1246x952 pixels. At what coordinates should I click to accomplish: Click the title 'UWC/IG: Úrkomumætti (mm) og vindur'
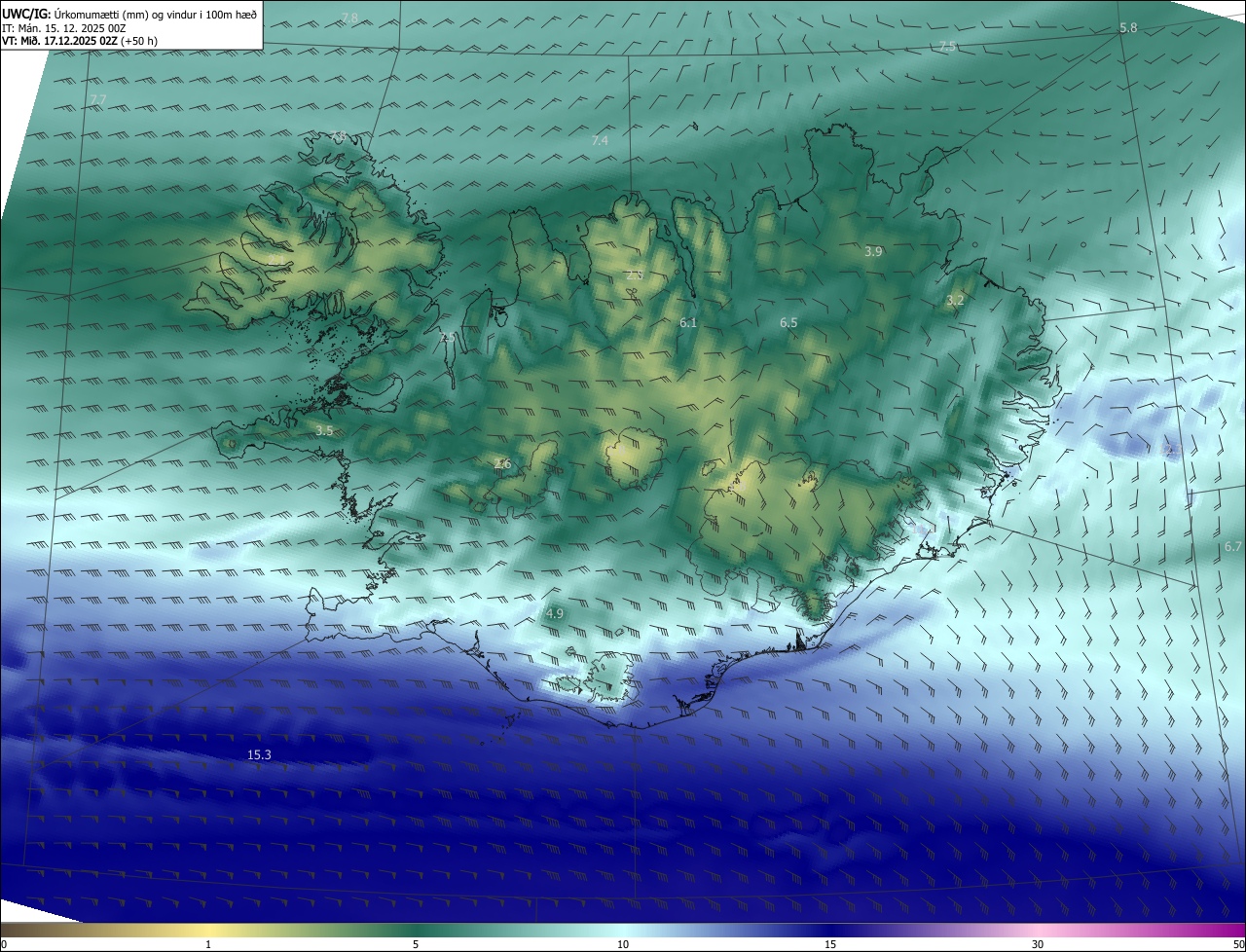(129, 13)
